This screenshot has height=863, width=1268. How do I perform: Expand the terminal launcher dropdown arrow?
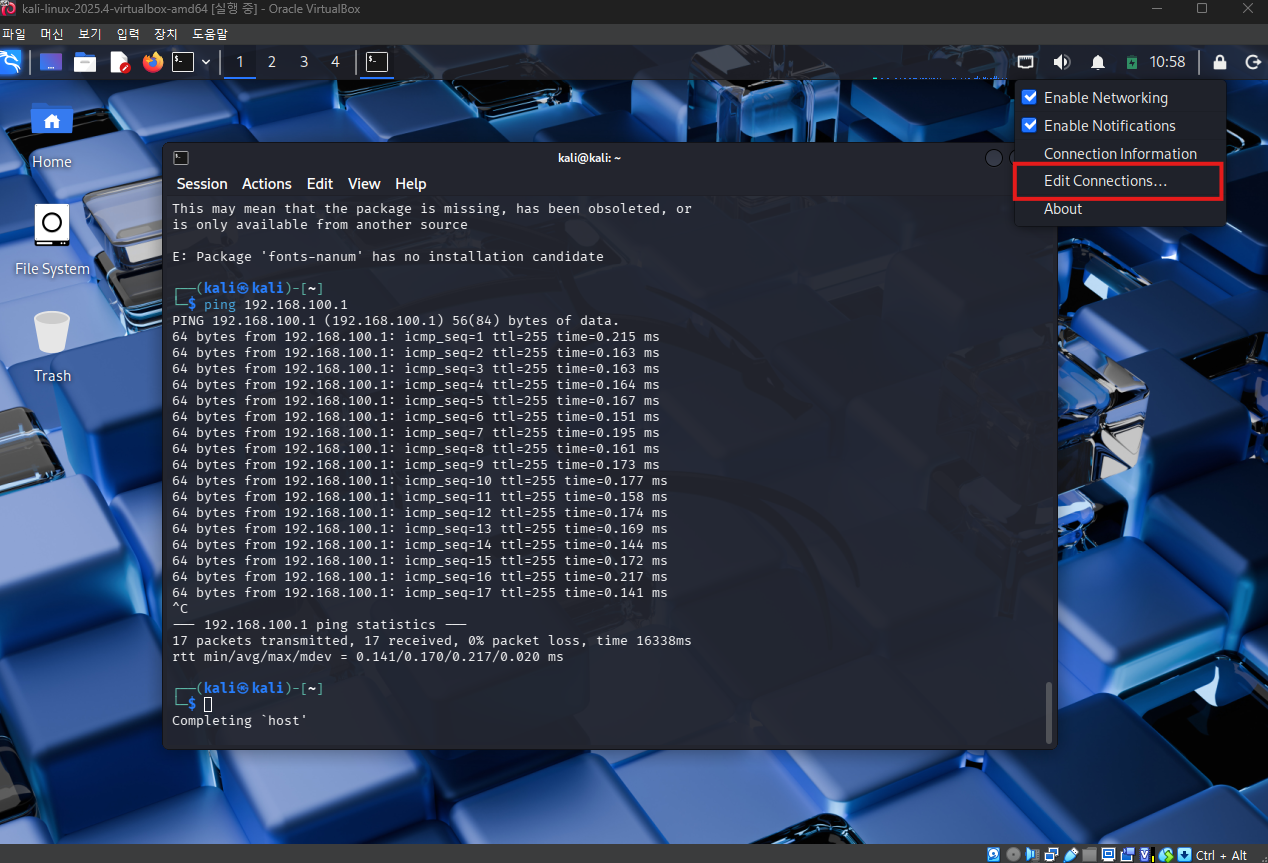pyautogui.click(x=206, y=62)
